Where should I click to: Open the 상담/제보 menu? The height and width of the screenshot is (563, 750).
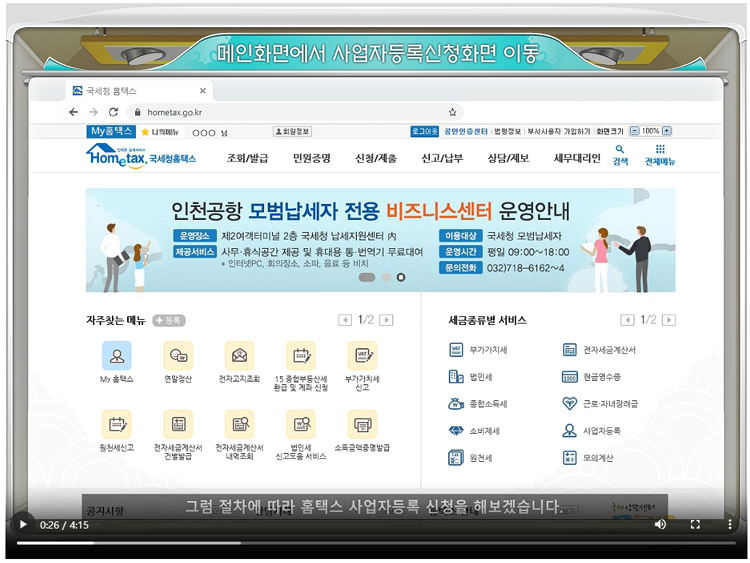pyautogui.click(x=508, y=158)
